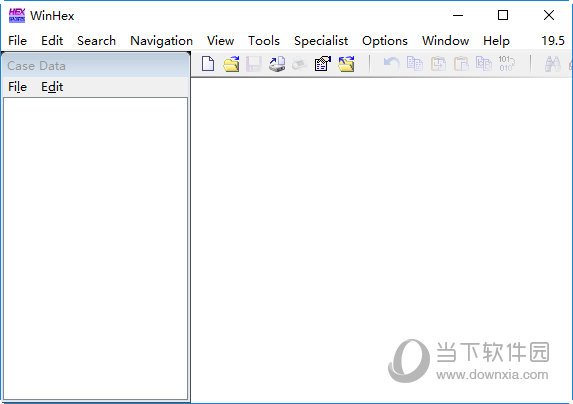Click the Case Data panel header
Screen dimensions: 573x404
96,65
